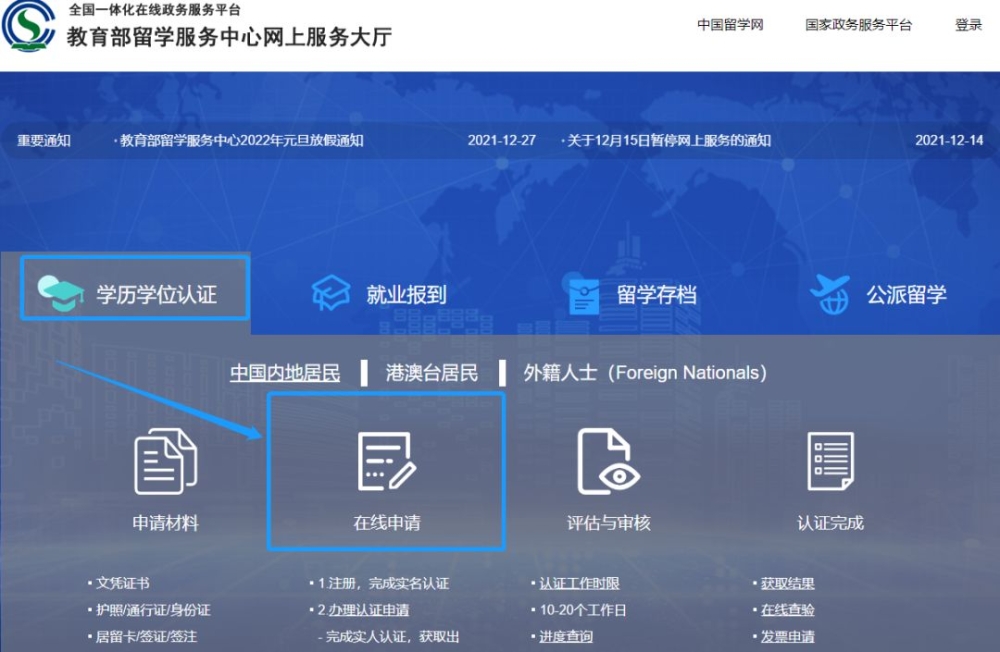
Task: Click the 2021-12-14 notice date
Action: [x=949, y=140]
